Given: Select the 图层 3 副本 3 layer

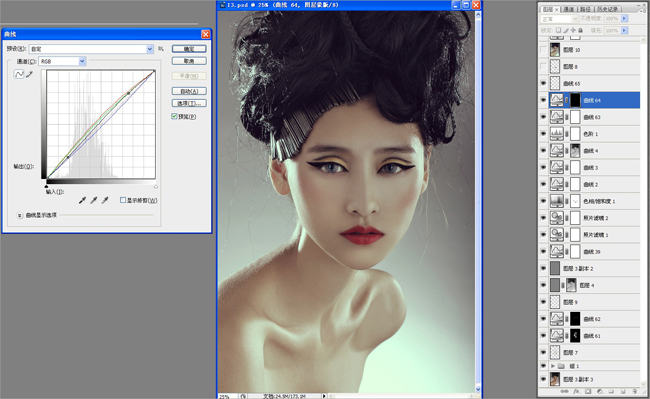Looking at the screenshot, I should coord(589,379).
